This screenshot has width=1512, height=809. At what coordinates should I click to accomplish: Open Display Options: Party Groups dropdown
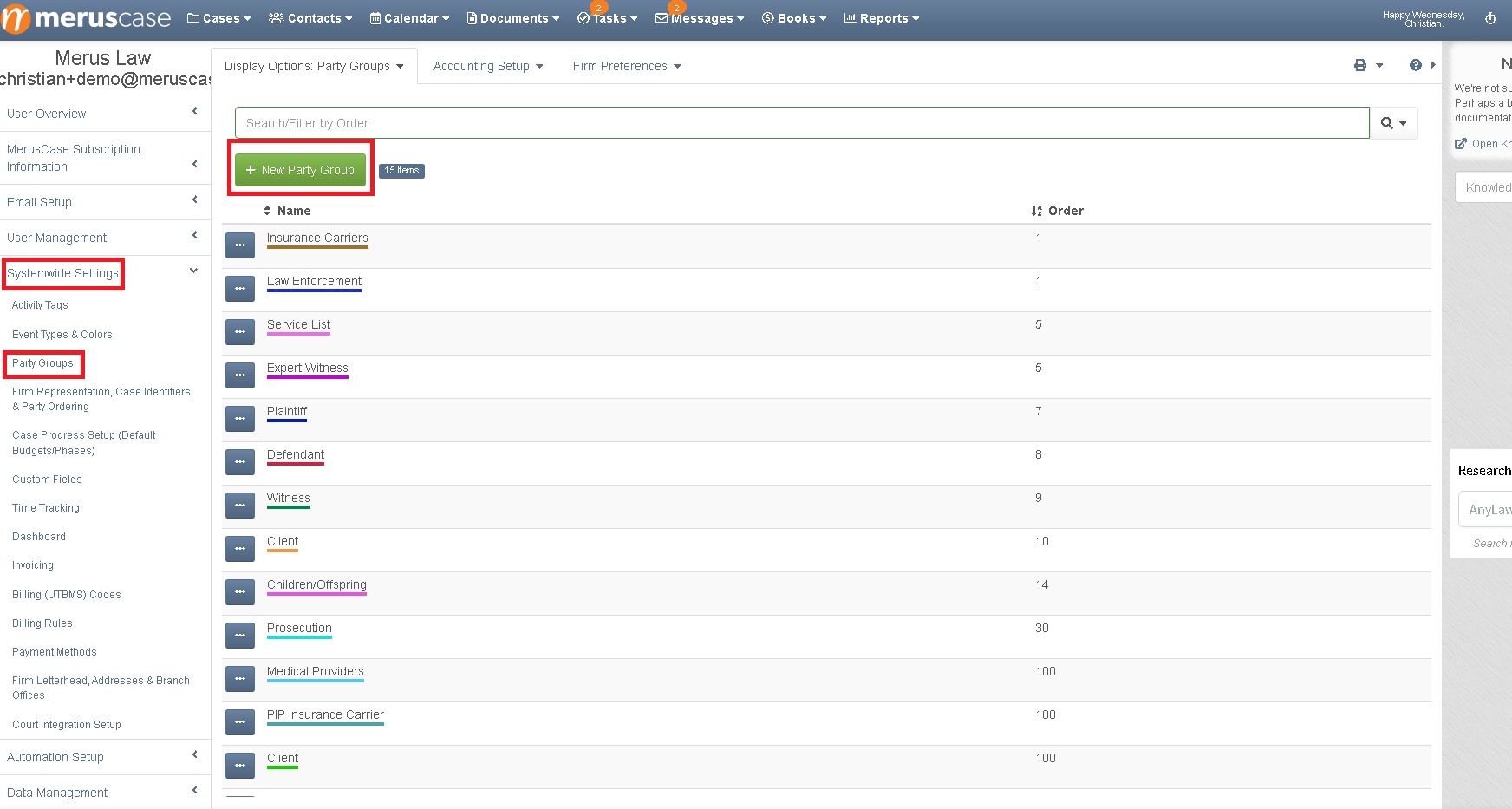(x=314, y=66)
